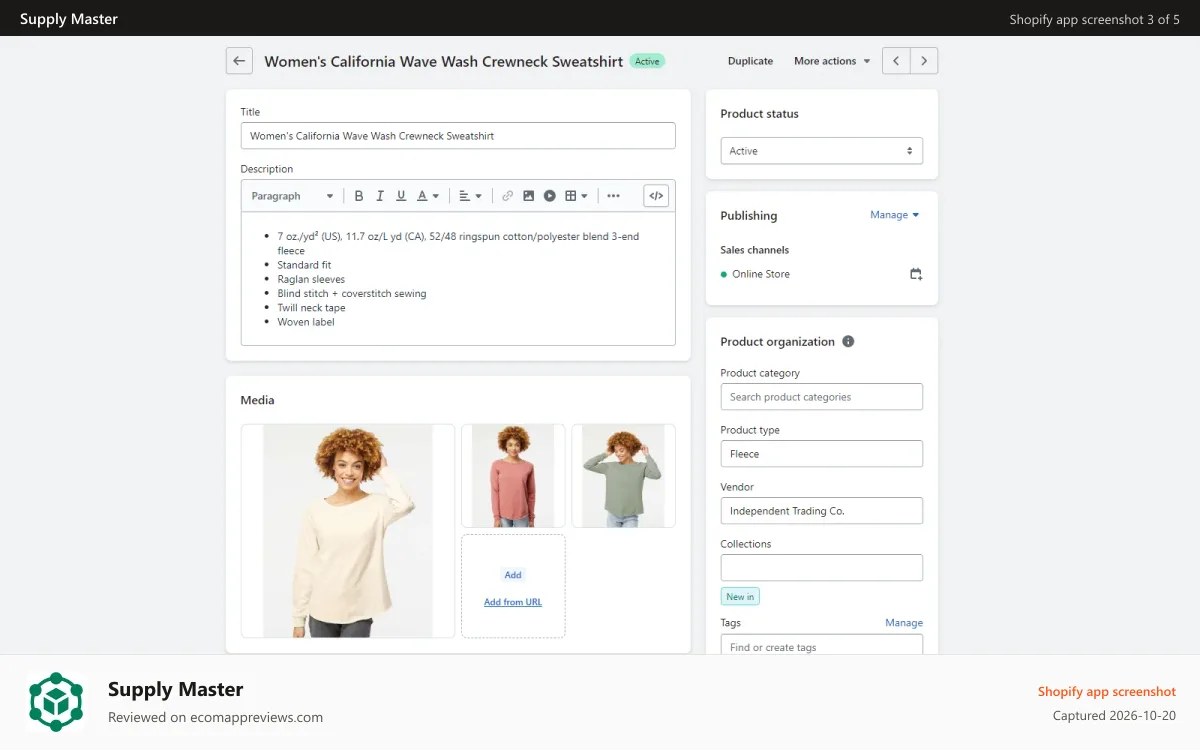Image resolution: width=1200 pixels, height=750 pixels.
Task: Click the Online Store schedule calendar icon
Action: (916, 274)
